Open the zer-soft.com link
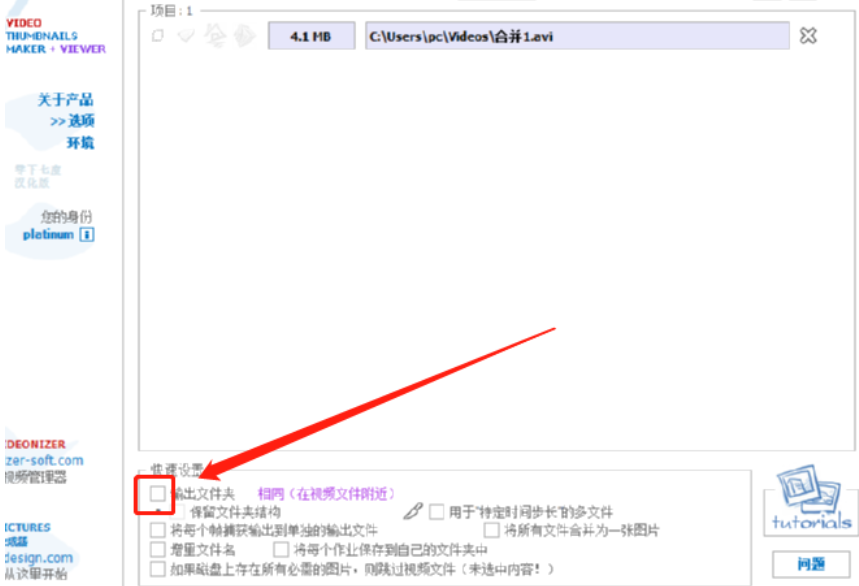 coord(44,460)
